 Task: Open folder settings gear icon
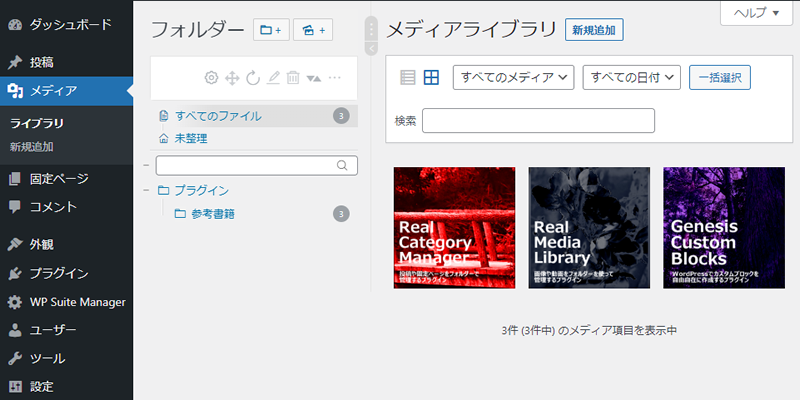pos(211,78)
